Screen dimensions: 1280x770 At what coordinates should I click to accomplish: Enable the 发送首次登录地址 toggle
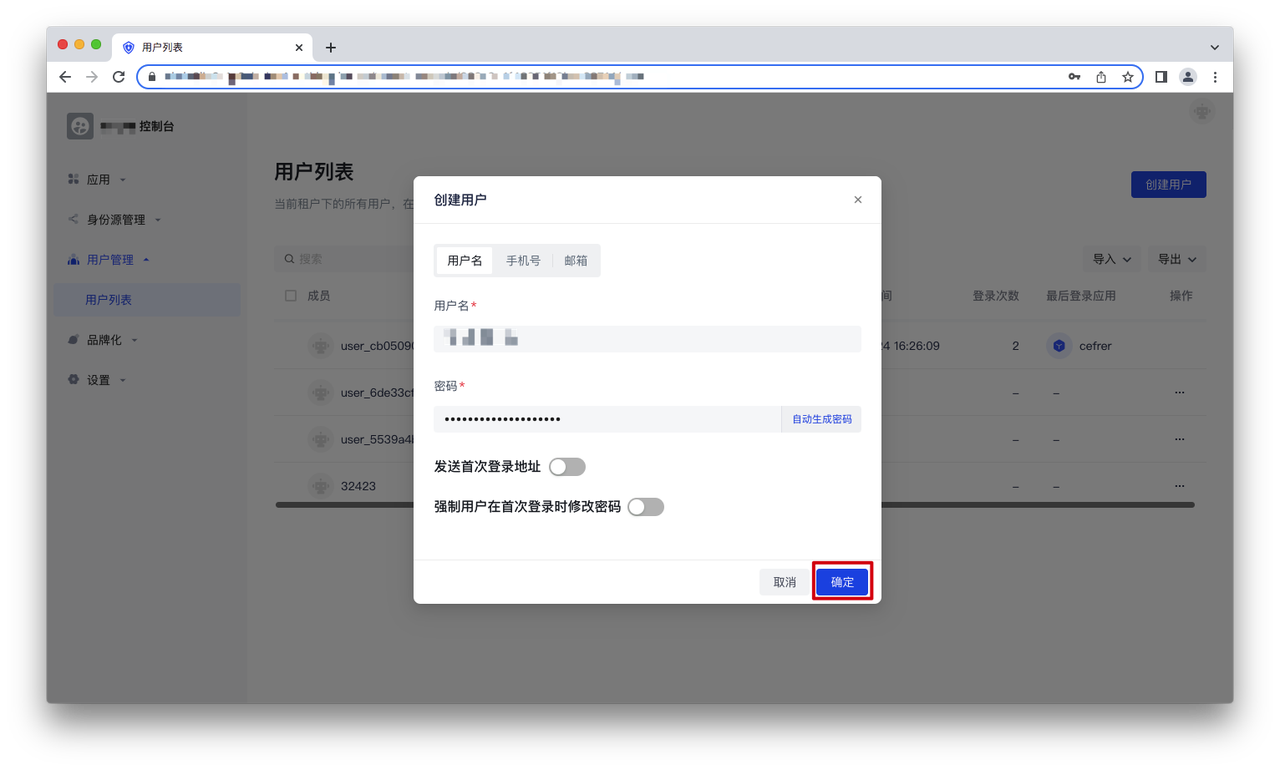click(x=567, y=467)
